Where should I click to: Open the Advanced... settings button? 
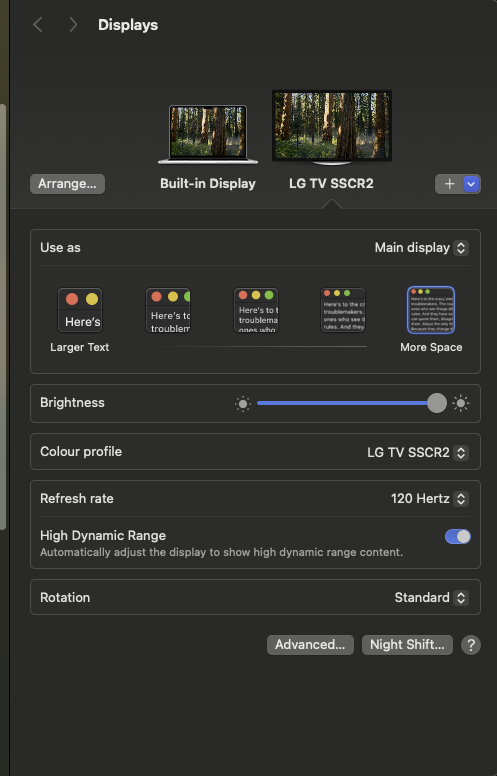[310, 645]
